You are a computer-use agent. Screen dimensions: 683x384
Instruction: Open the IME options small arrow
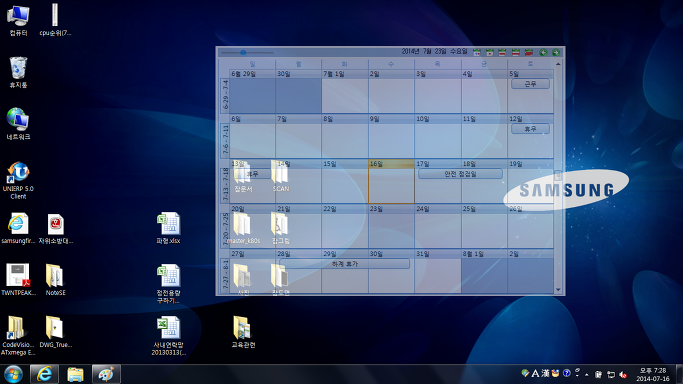(577, 375)
